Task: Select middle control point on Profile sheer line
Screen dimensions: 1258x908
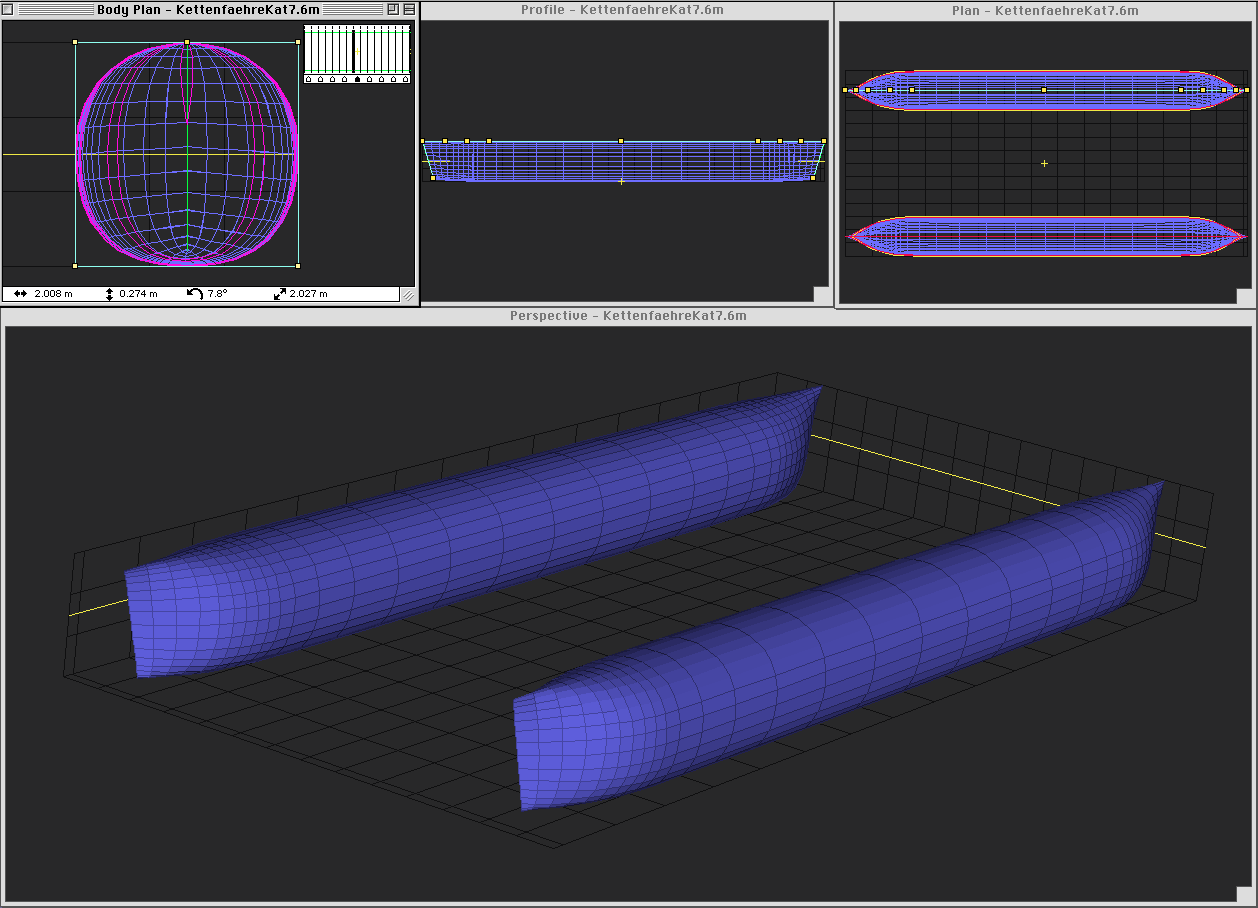Action: pos(621,141)
